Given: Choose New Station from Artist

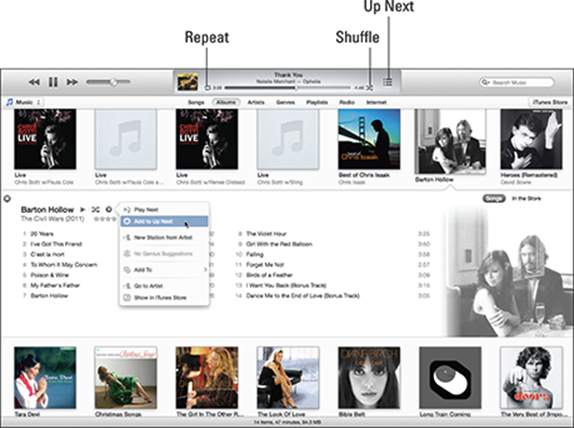Looking at the screenshot, I should click(164, 238).
